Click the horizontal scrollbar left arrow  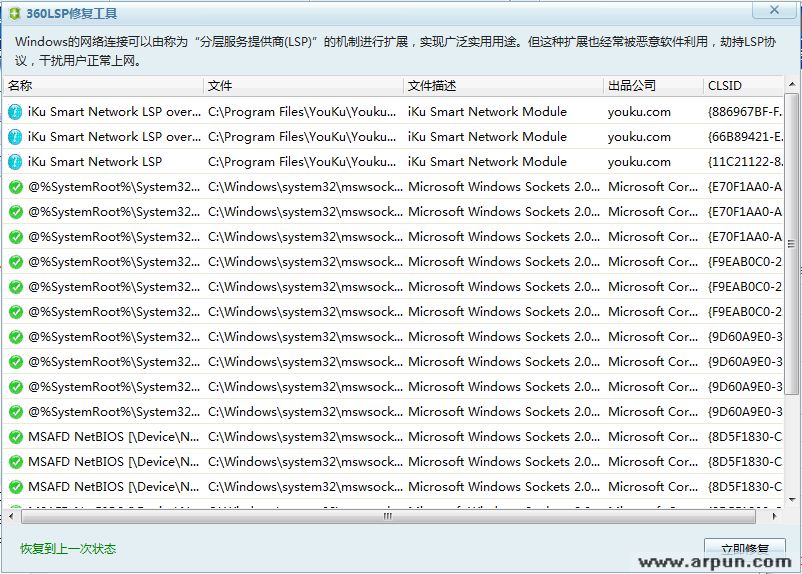pos(11,516)
